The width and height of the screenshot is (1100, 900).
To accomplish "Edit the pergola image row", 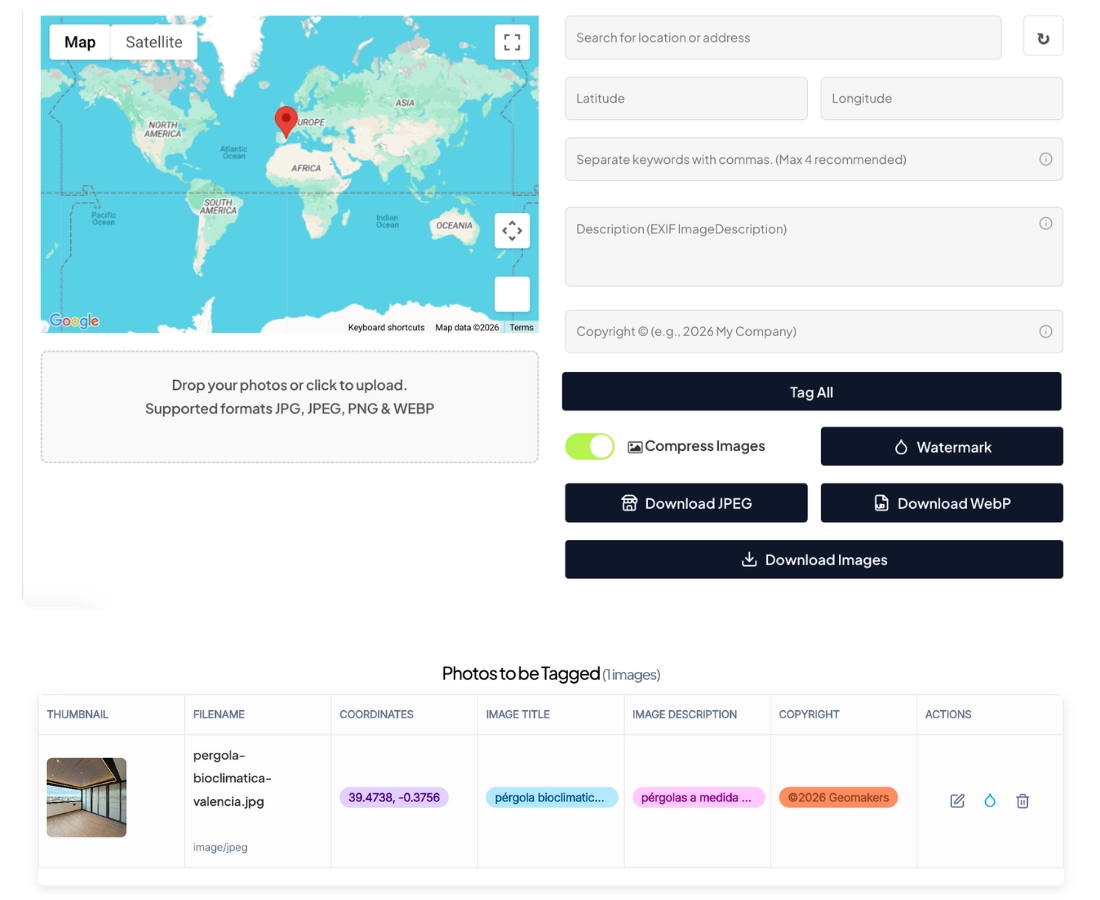I will click(x=957, y=801).
